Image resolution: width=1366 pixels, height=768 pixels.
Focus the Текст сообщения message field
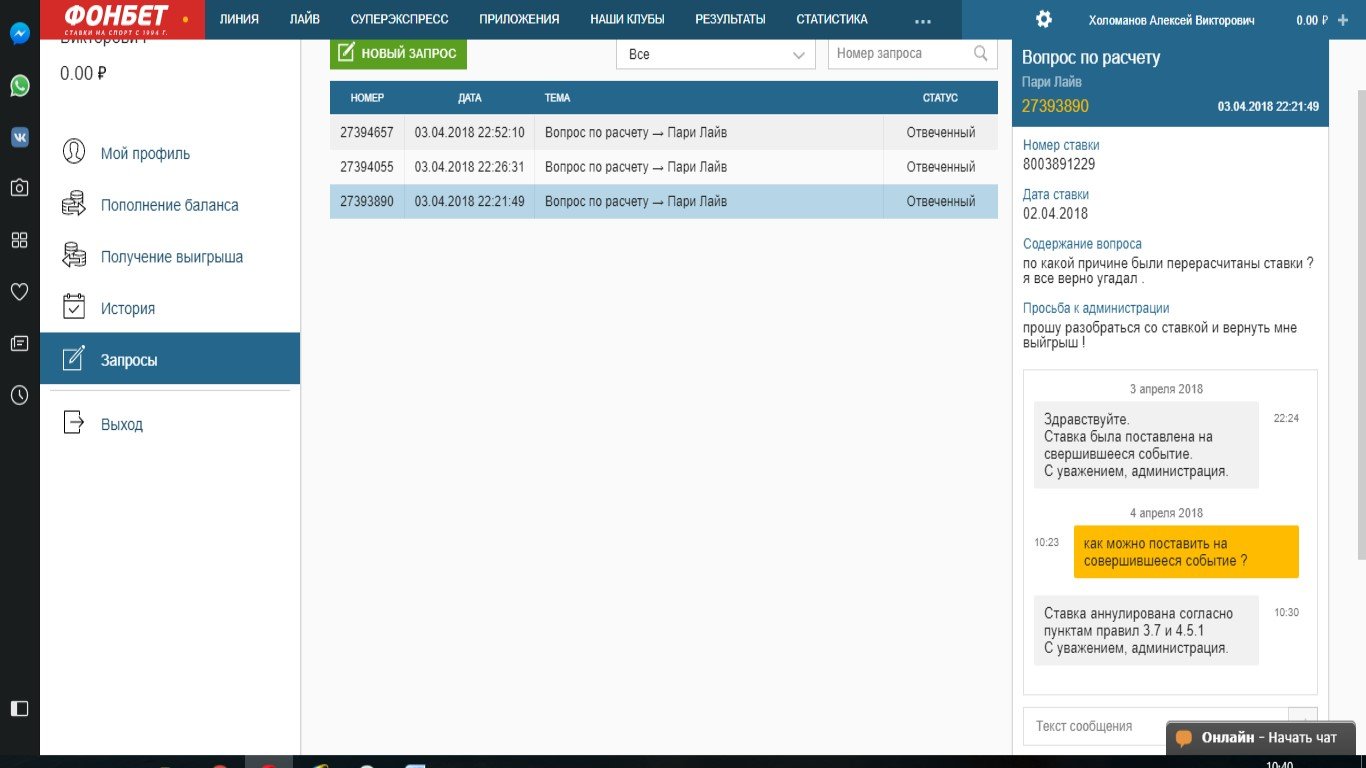1155,727
